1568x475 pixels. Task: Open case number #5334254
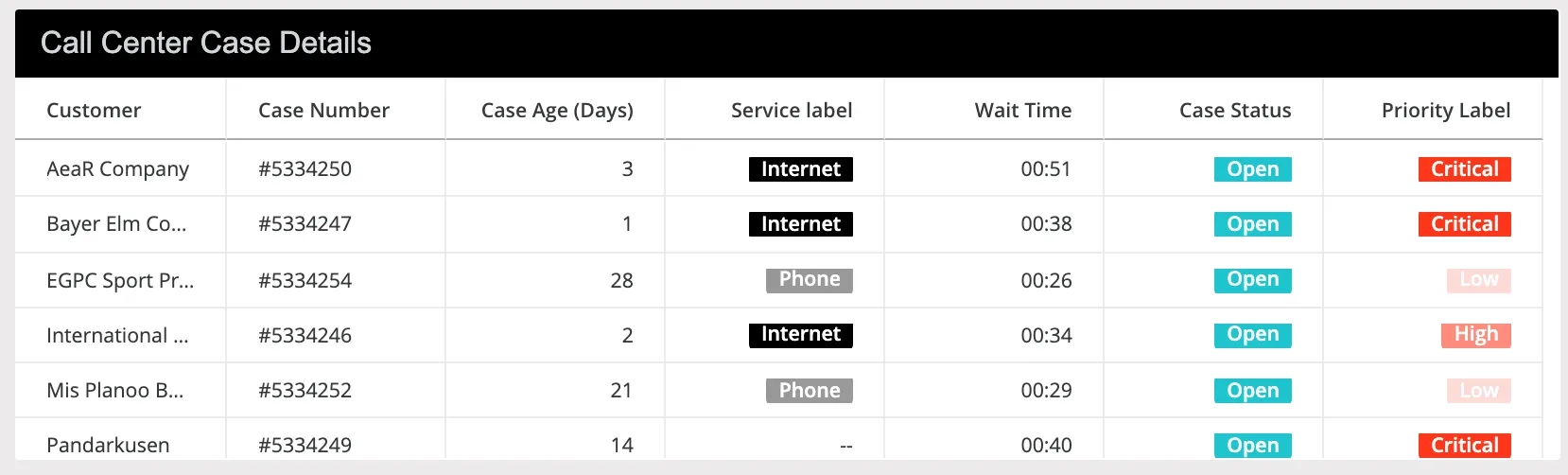pos(305,281)
